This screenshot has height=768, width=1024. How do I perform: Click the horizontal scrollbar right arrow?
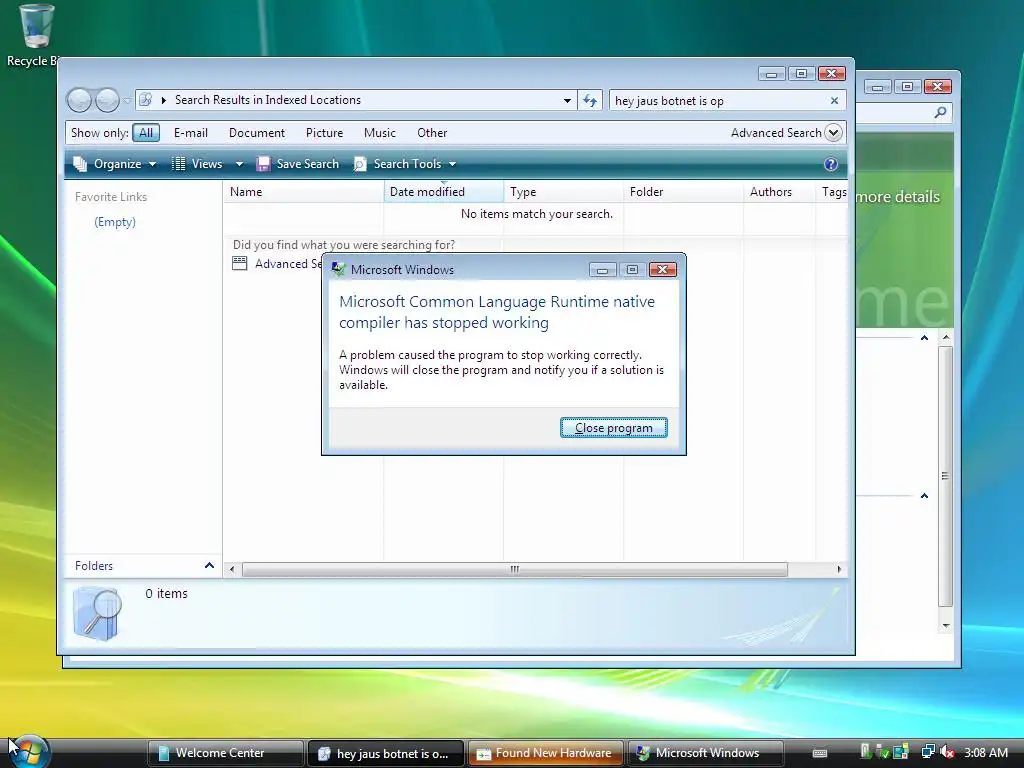[839, 569]
